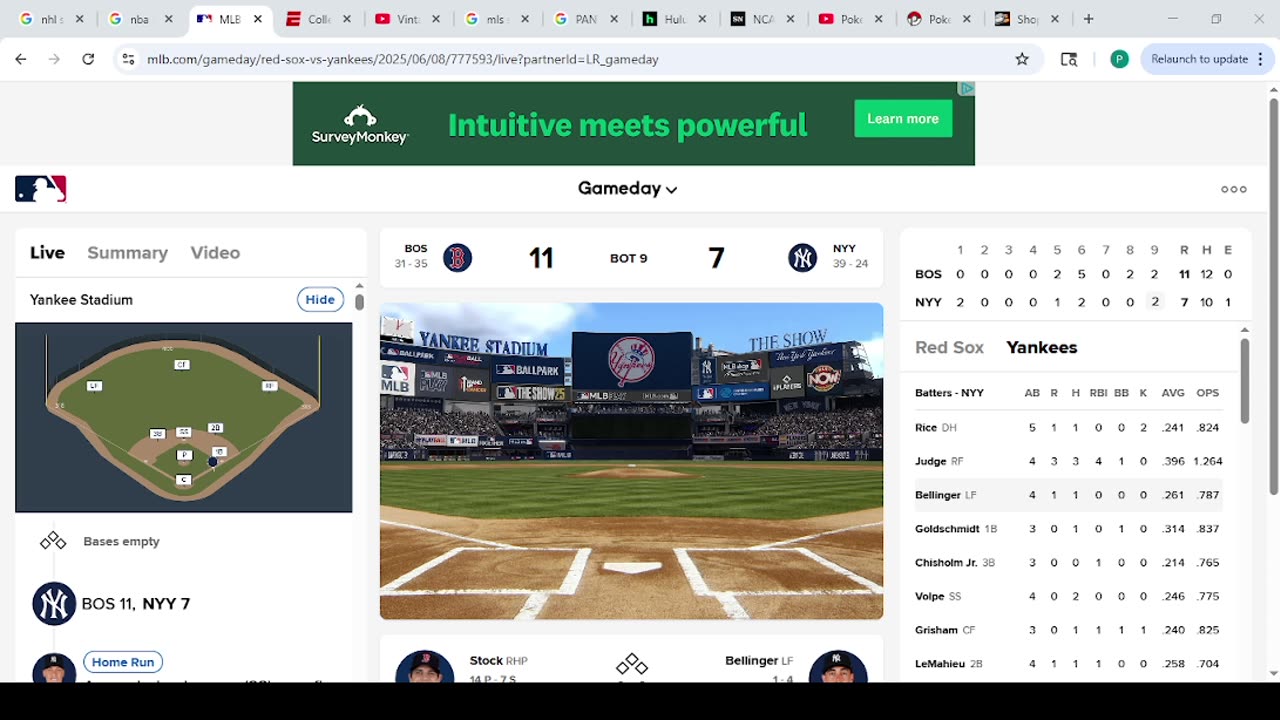This screenshot has height=720, width=1280.
Task: Open Chrome menu three-dot button
Action: click(1259, 59)
